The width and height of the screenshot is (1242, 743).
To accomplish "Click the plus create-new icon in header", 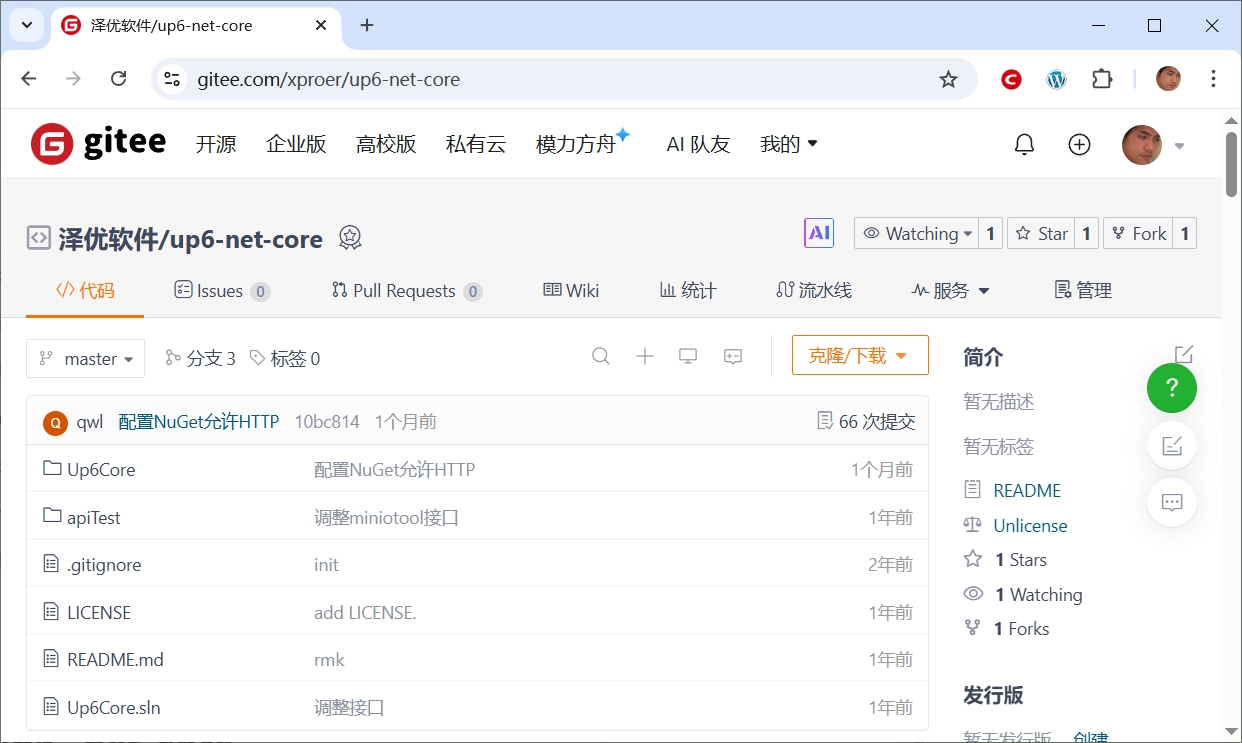I will pyautogui.click(x=1079, y=145).
